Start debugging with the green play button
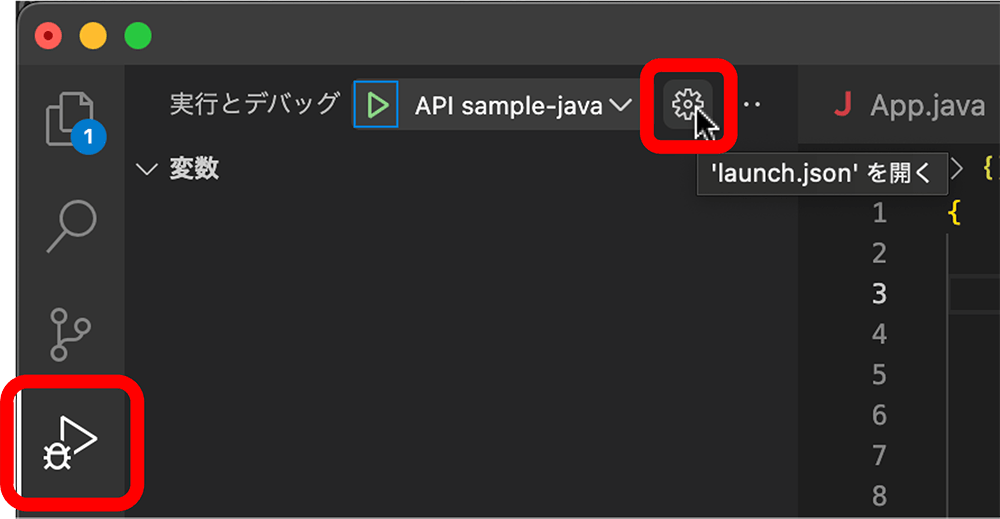Screen dimensions: 1000x519 (x=376, y=104)
